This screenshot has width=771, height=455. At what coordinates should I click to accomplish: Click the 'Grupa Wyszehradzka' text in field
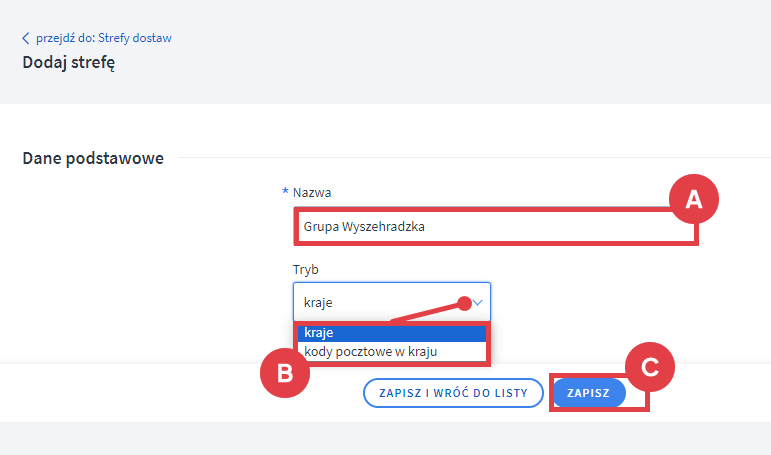tap(364, 227)
